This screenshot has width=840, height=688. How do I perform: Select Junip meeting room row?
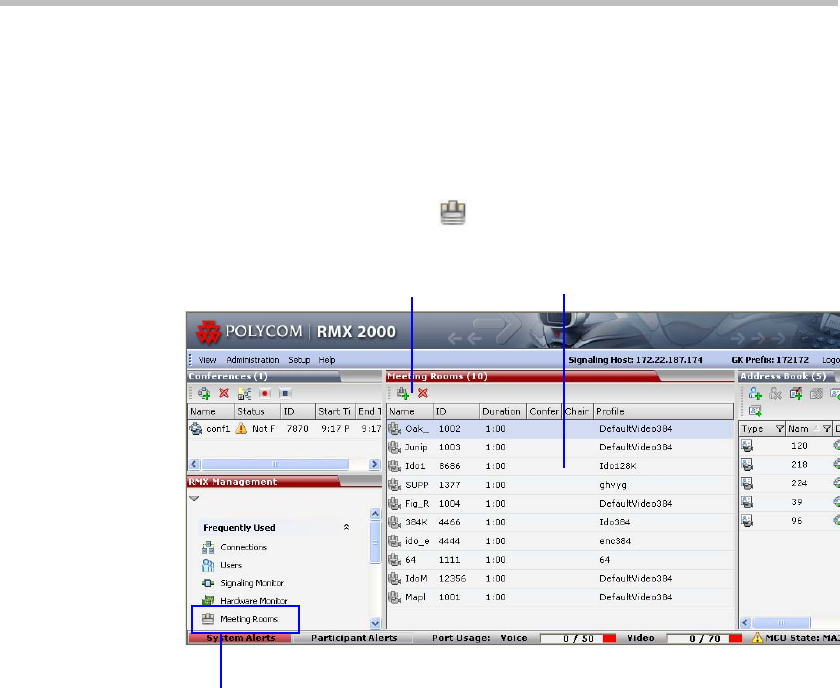(x=560, y=447)
